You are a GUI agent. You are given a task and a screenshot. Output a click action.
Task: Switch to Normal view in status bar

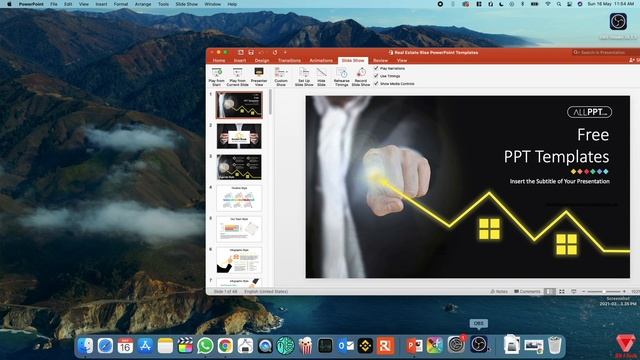(550, 291)
